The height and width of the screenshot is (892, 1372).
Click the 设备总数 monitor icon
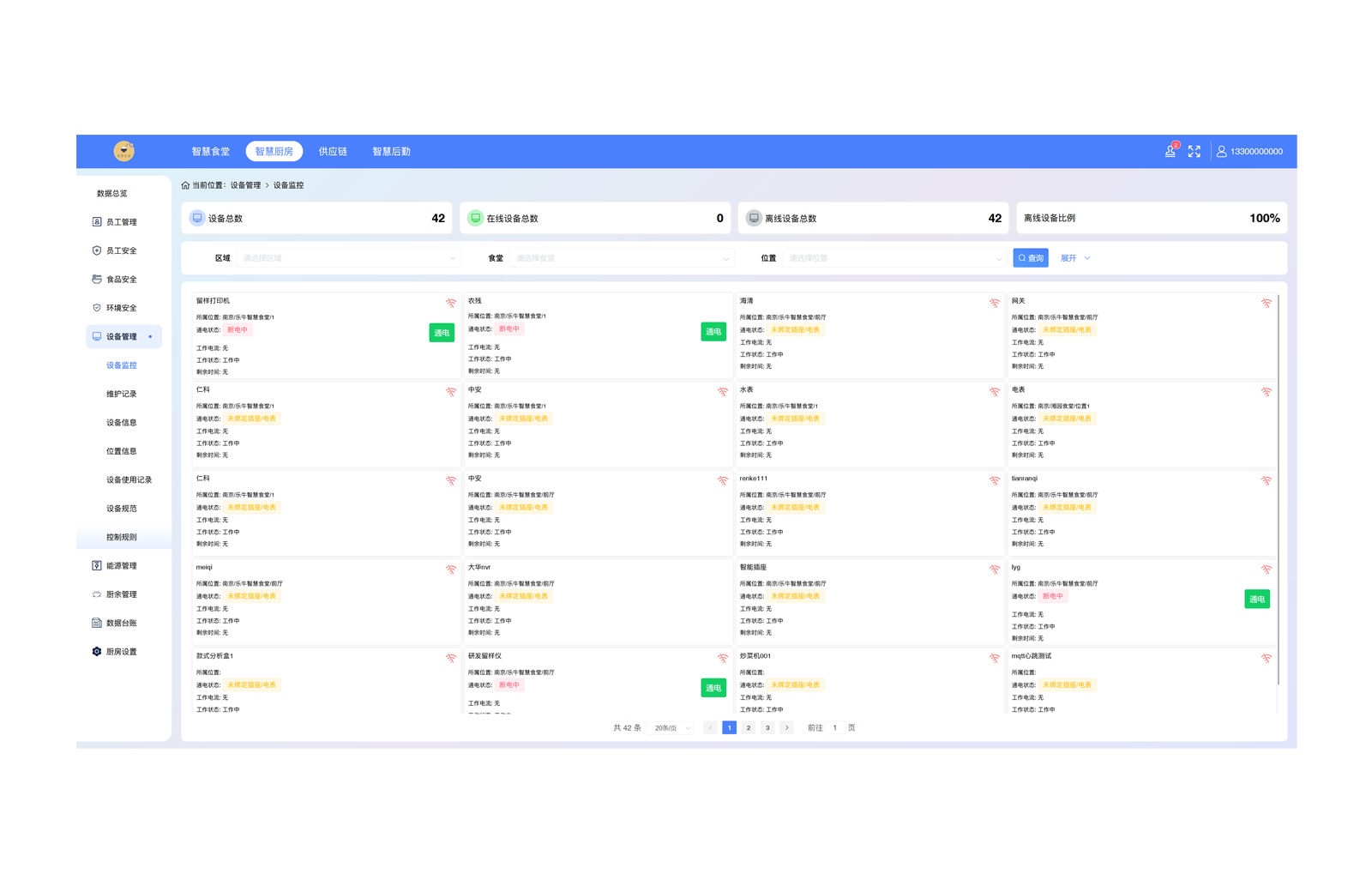(x=197, y=218)
